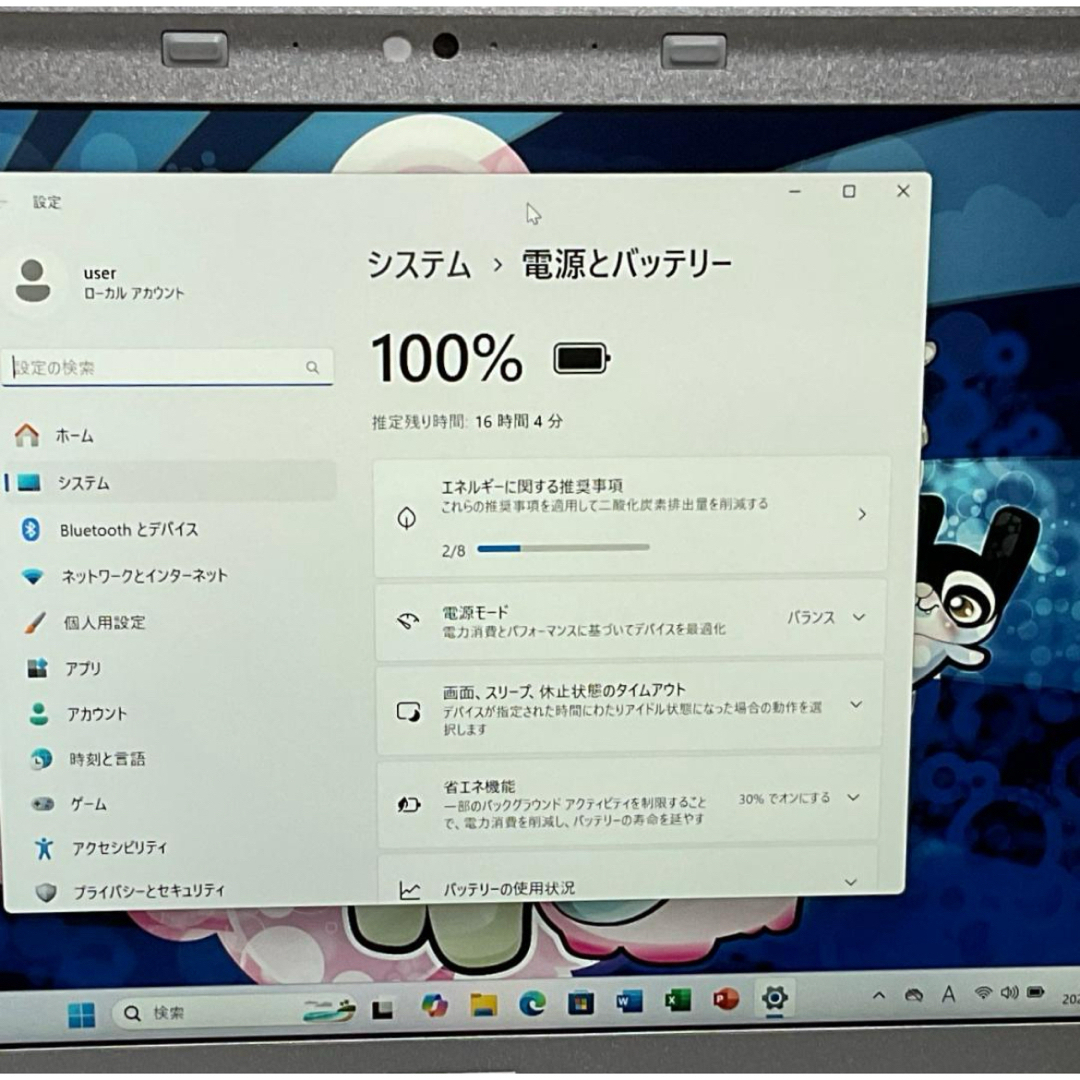This screenshot has height=1080, width=1080.
Task: Click the 推定残り時間 16 時間 4 分 text
Action: coord(467,422)
